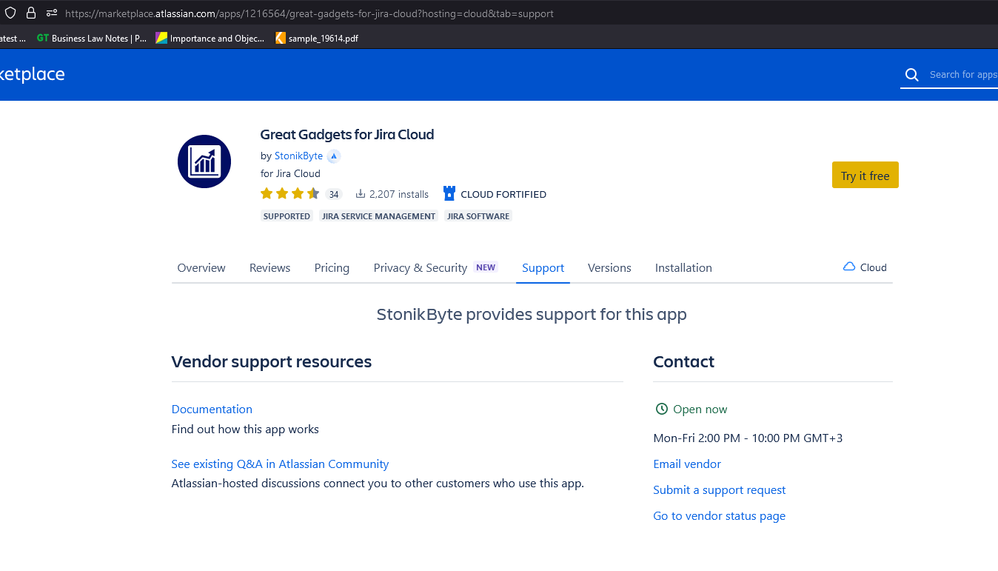Click the Contact heading

(x=684, y=362)
